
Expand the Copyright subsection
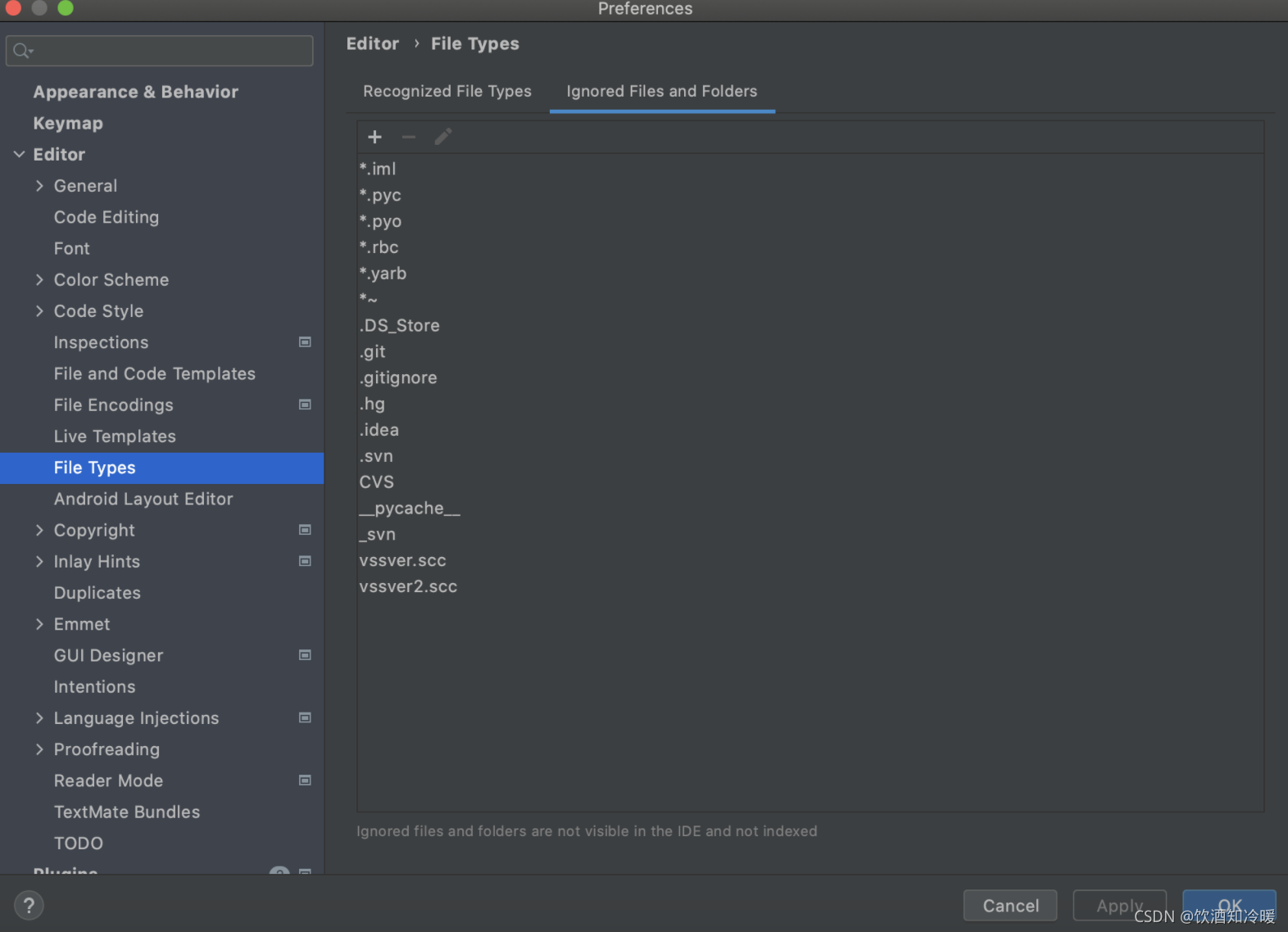[39, 530]
